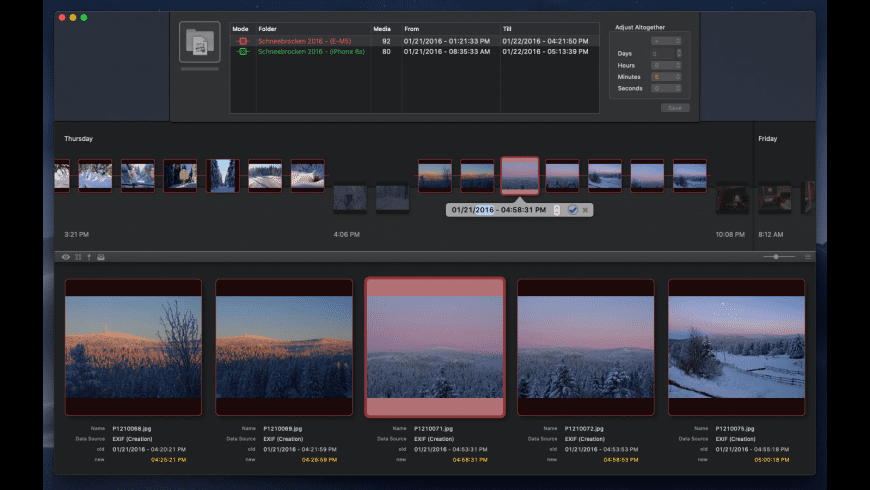
Task: Click the 3:21 PM timeline time label
Action: point(77,235)
